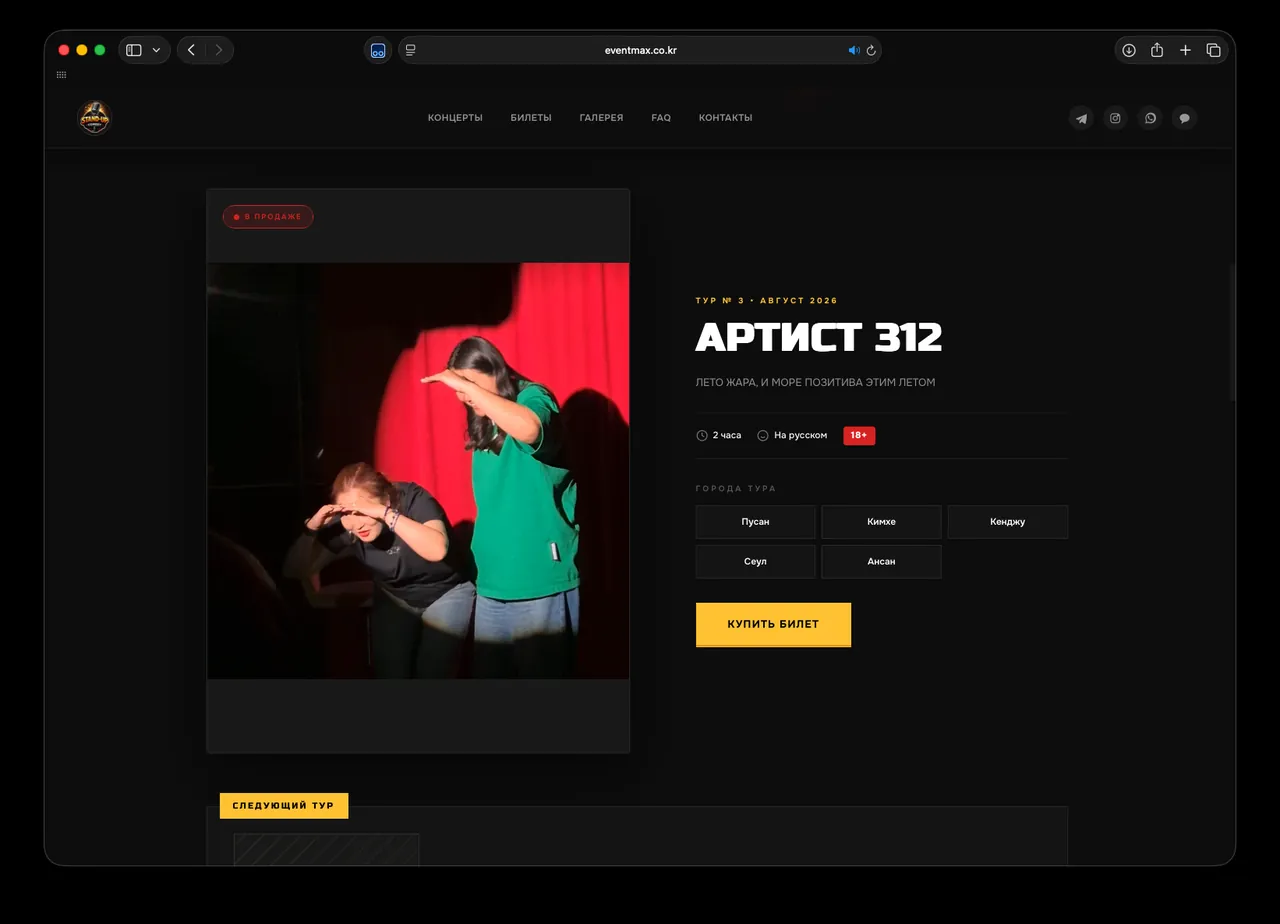The image size is (1280, 924).
Task: Open a new tab with plus icon
Action: click(x=1185, y=50)
